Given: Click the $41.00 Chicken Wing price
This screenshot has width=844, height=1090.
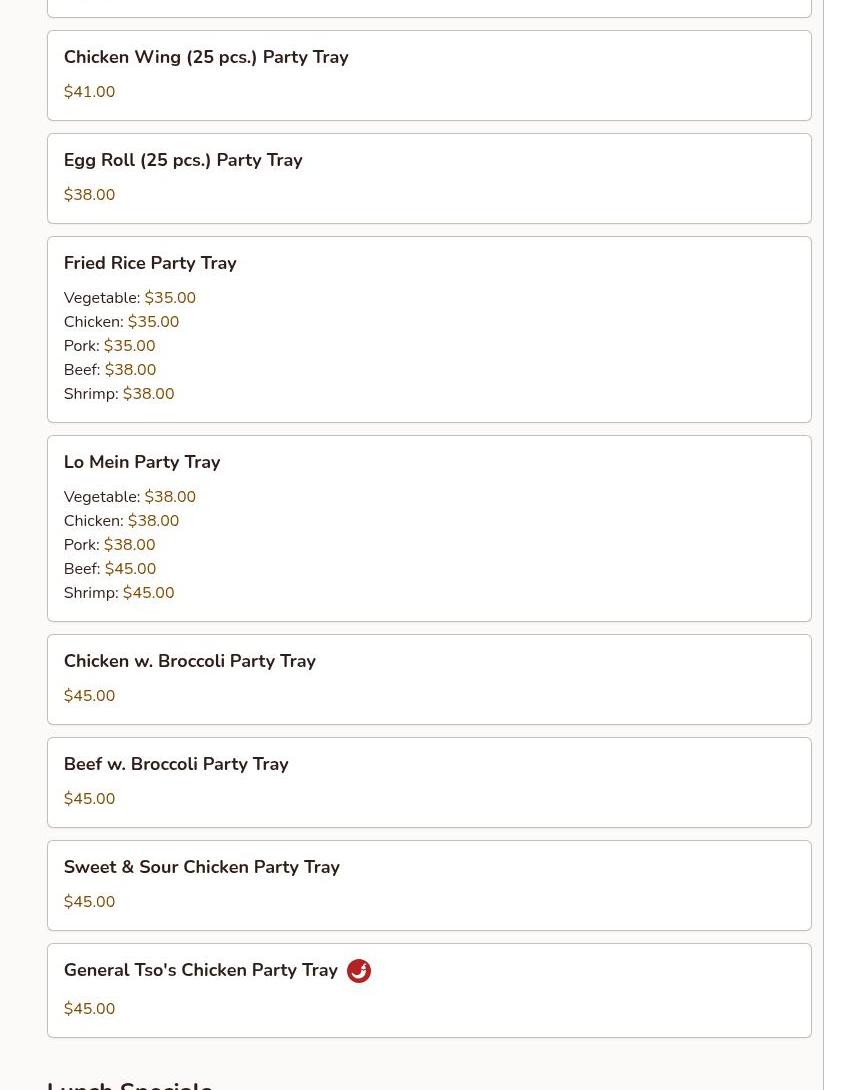Looking at the screenshot, I should tap(89, 92).
